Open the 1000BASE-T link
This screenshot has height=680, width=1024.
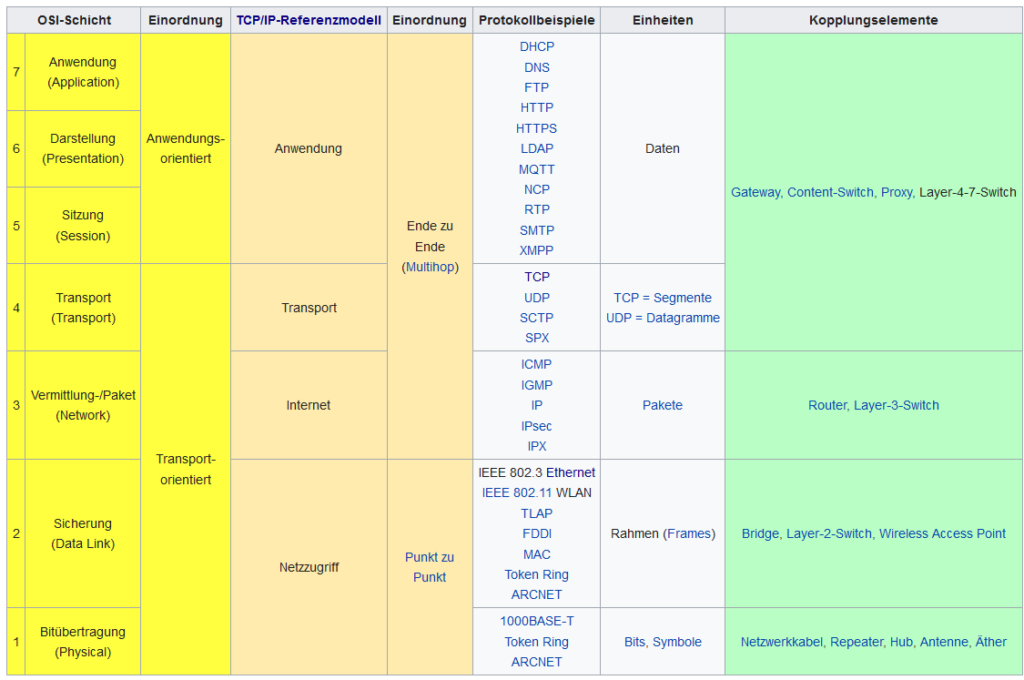tap(537, 621)
